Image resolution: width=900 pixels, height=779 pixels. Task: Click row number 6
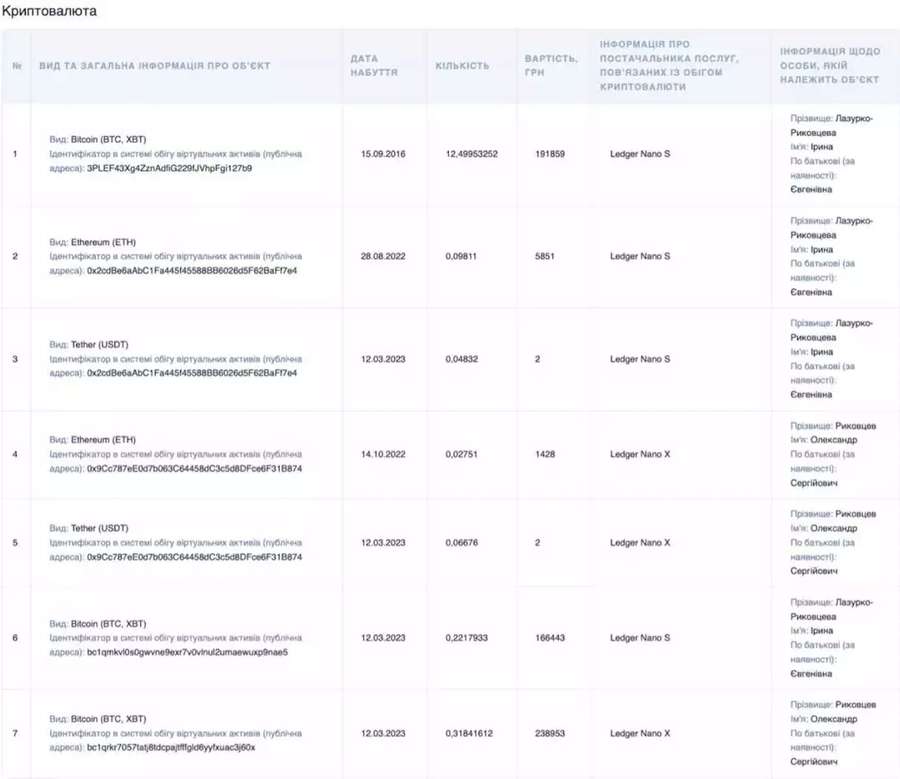(15, 638)
